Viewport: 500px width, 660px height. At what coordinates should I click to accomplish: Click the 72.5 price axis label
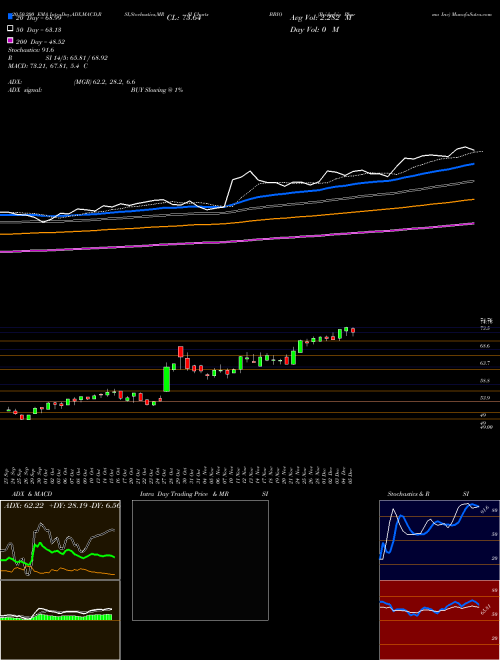coord(484,328)
